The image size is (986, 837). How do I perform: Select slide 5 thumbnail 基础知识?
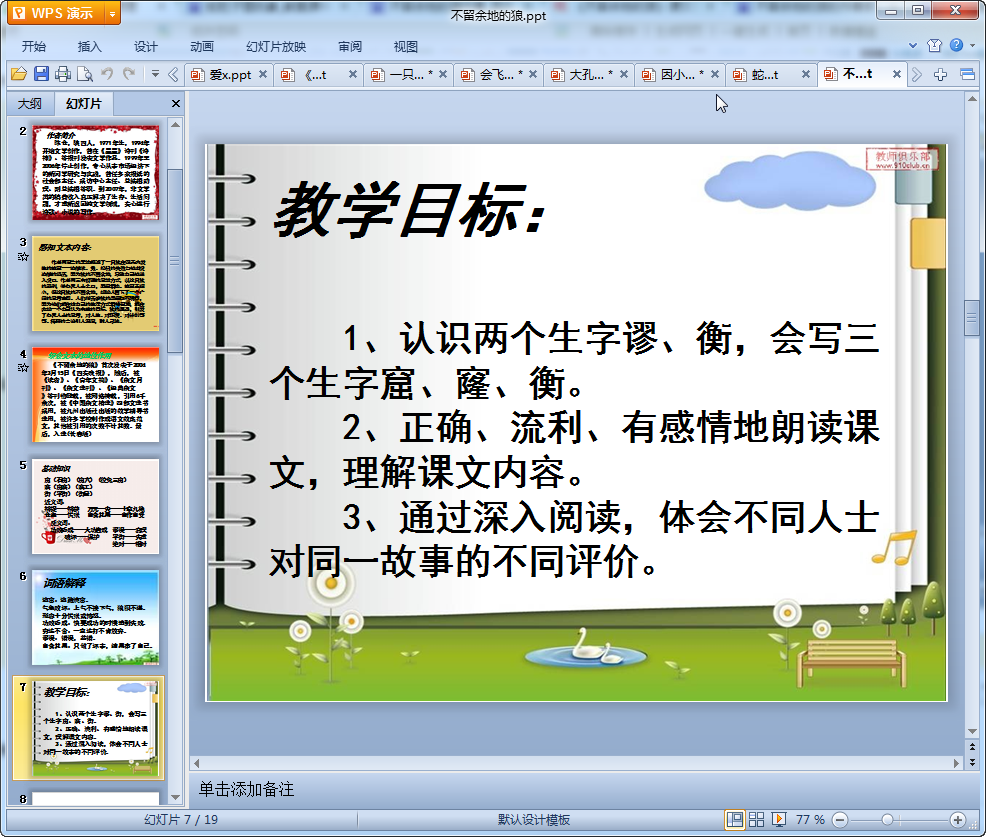(96, 506)
